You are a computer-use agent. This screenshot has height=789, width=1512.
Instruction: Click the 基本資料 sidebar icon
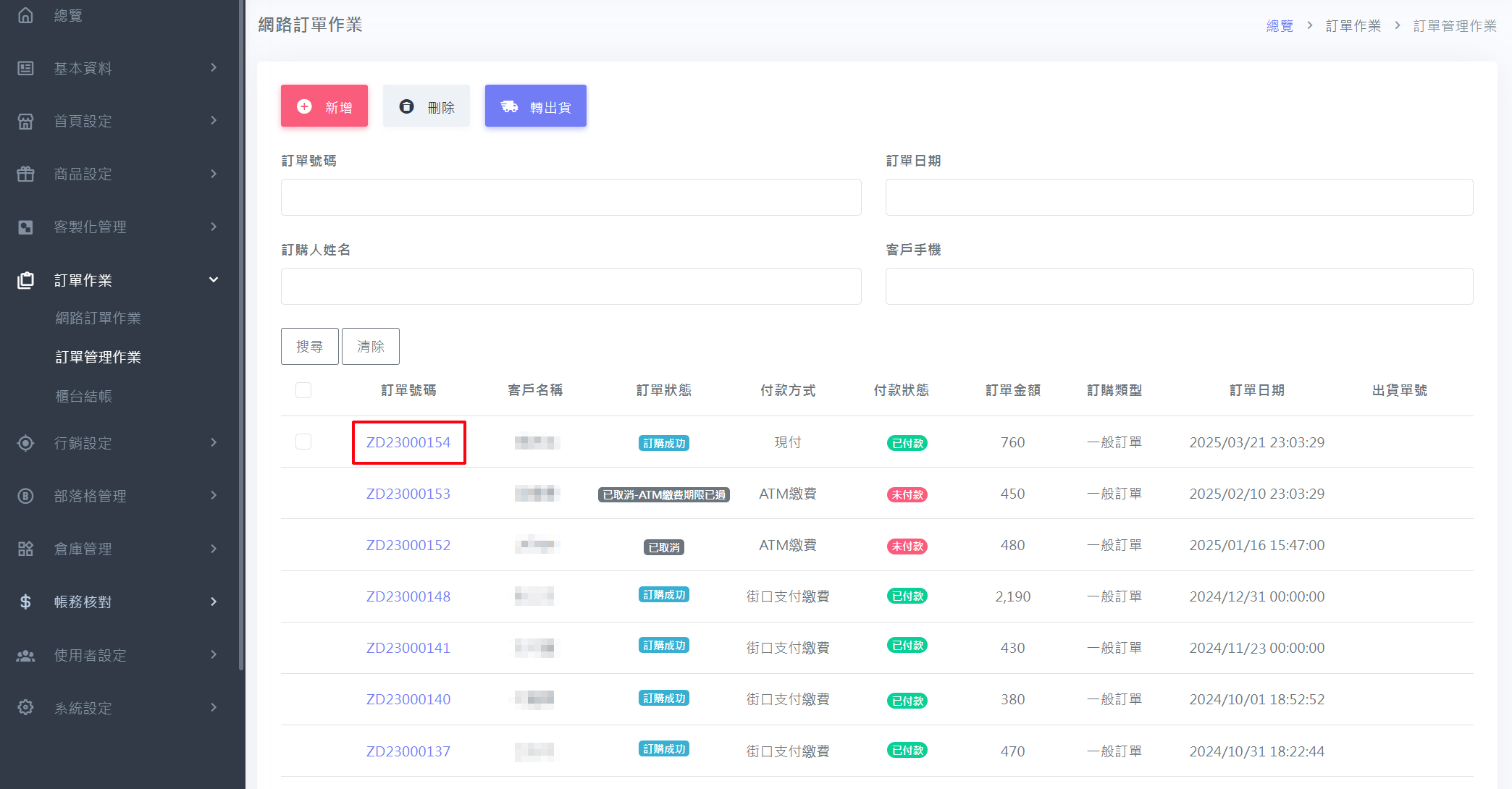(25, 68)
